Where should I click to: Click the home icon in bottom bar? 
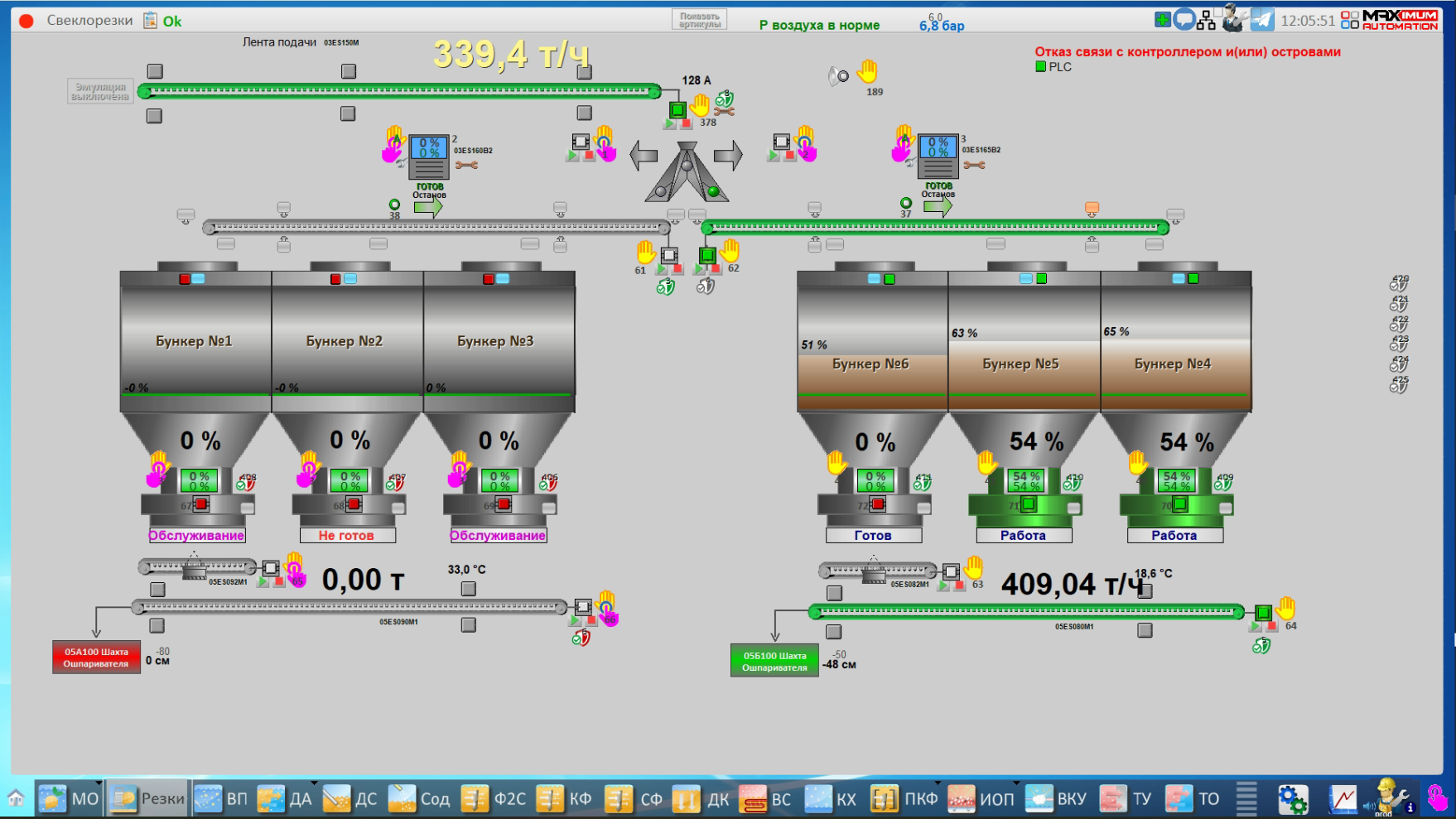(16, 799)
